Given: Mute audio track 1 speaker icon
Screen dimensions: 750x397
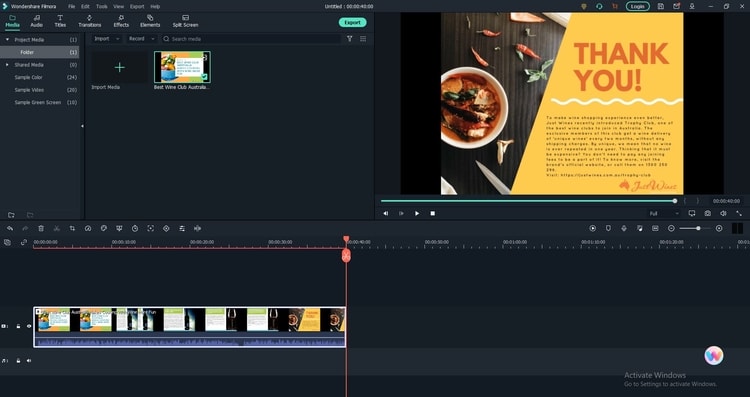Looking at the screenshot, I should pyautogui.click(x=29, y=361).
